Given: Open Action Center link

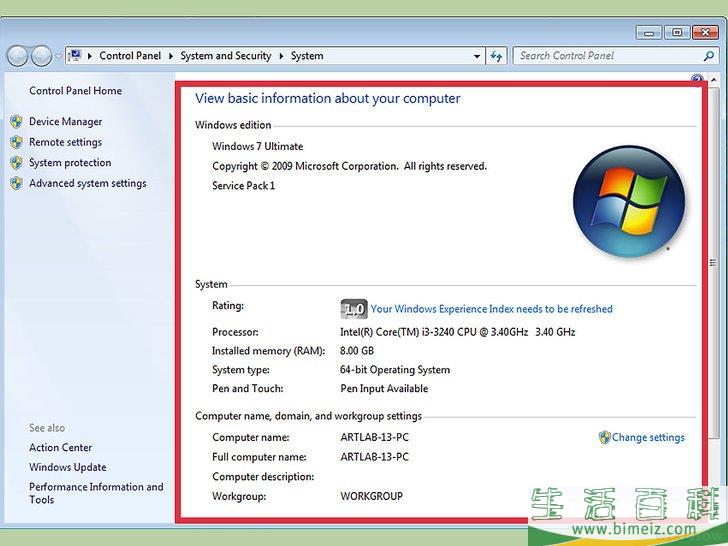Looking at the screenshot, I should [60, 448].
